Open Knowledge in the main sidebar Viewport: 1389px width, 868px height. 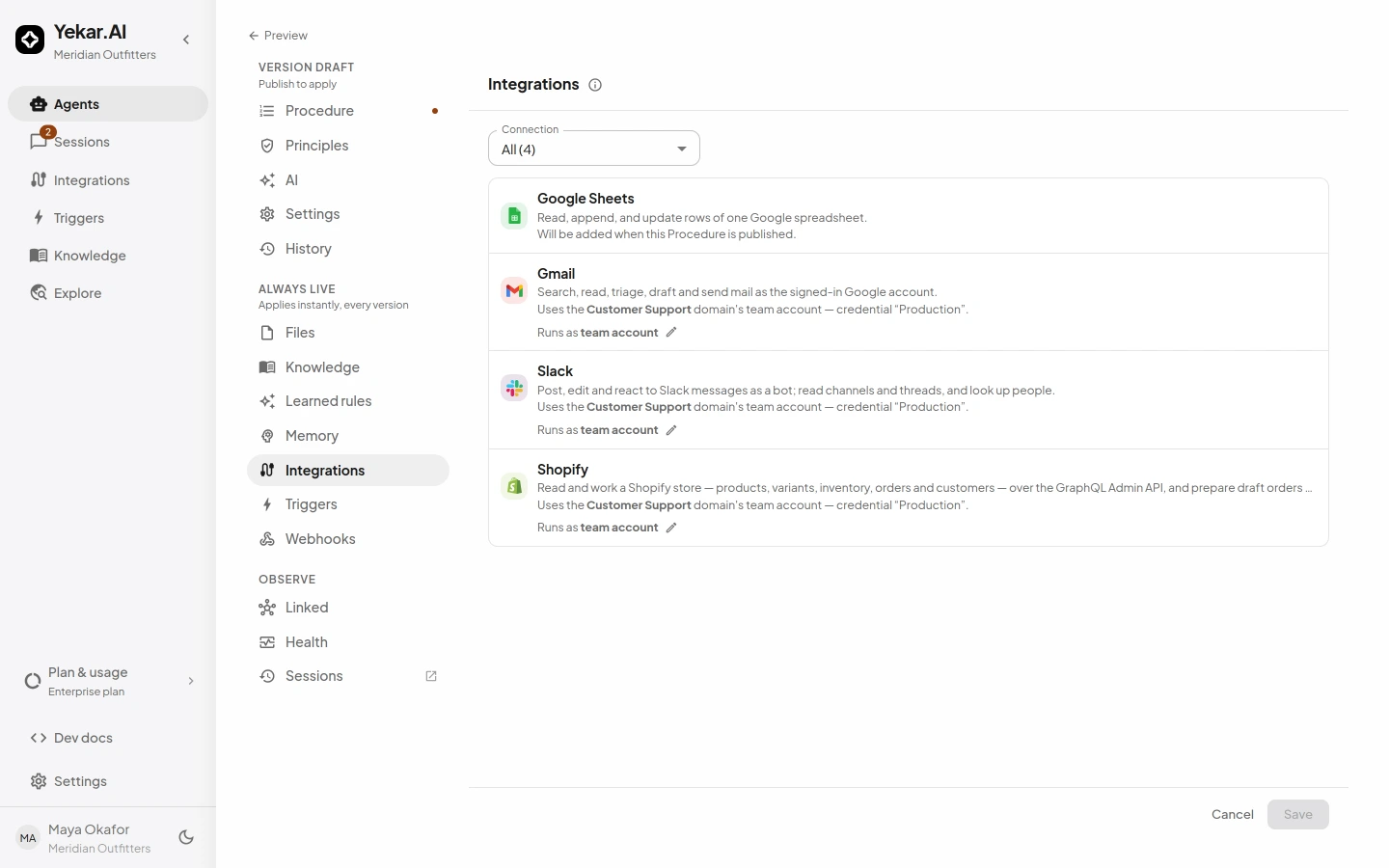click(x=108, y=256)
